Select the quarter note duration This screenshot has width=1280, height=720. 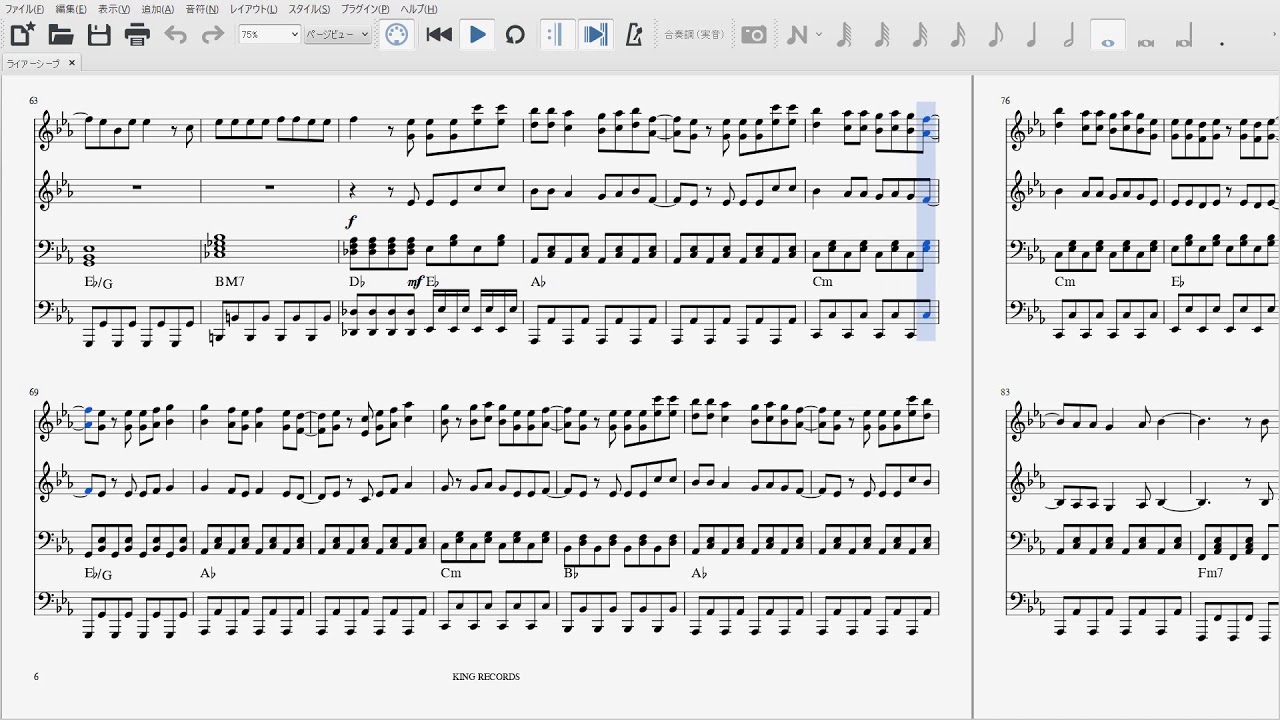pyautogui.click(x=1032, y=35)
